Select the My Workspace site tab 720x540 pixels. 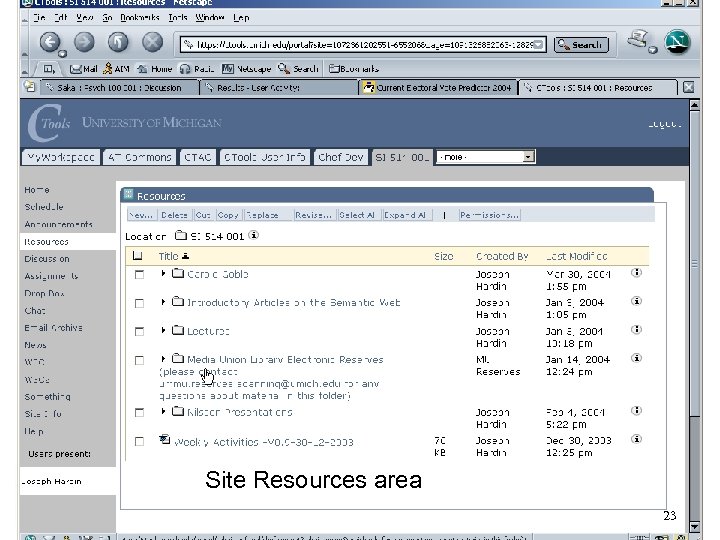(61, 157)
